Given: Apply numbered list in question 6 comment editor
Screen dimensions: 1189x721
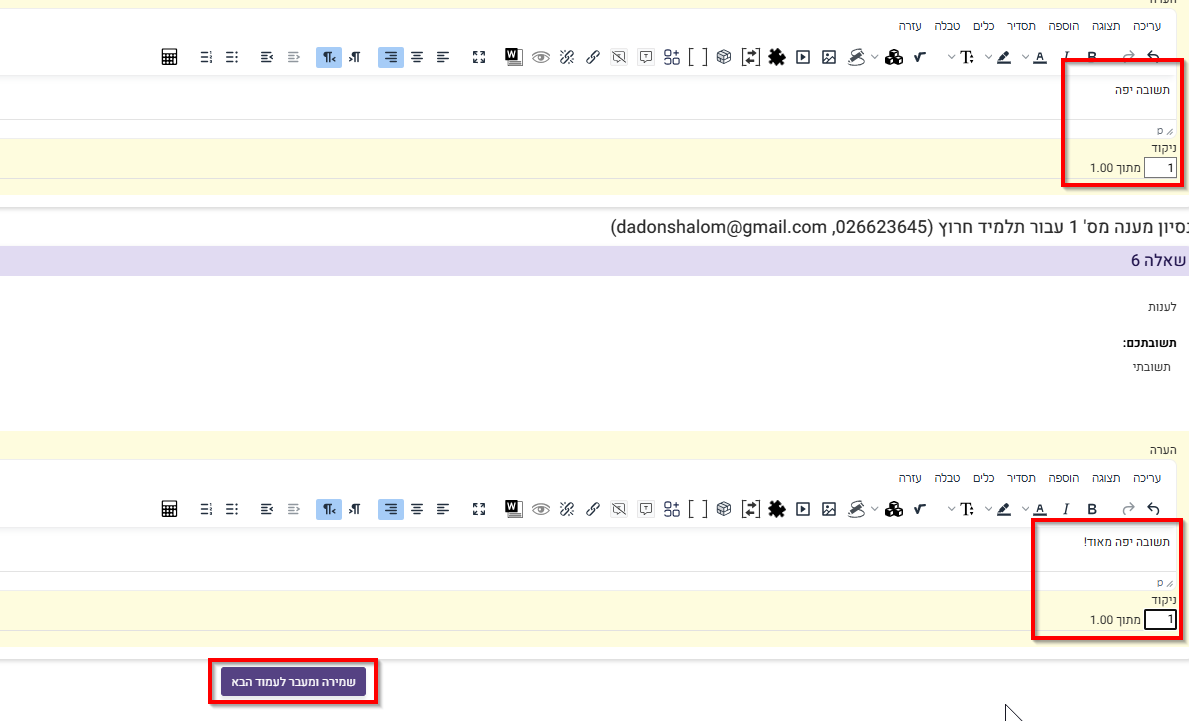Looking at the screenshot, I should click(206, 509).
